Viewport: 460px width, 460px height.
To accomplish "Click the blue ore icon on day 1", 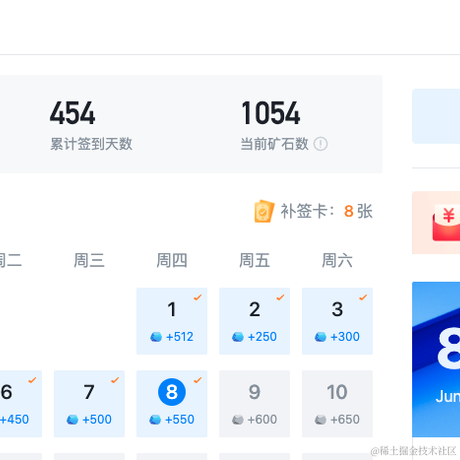I will [x=156, y=337].
